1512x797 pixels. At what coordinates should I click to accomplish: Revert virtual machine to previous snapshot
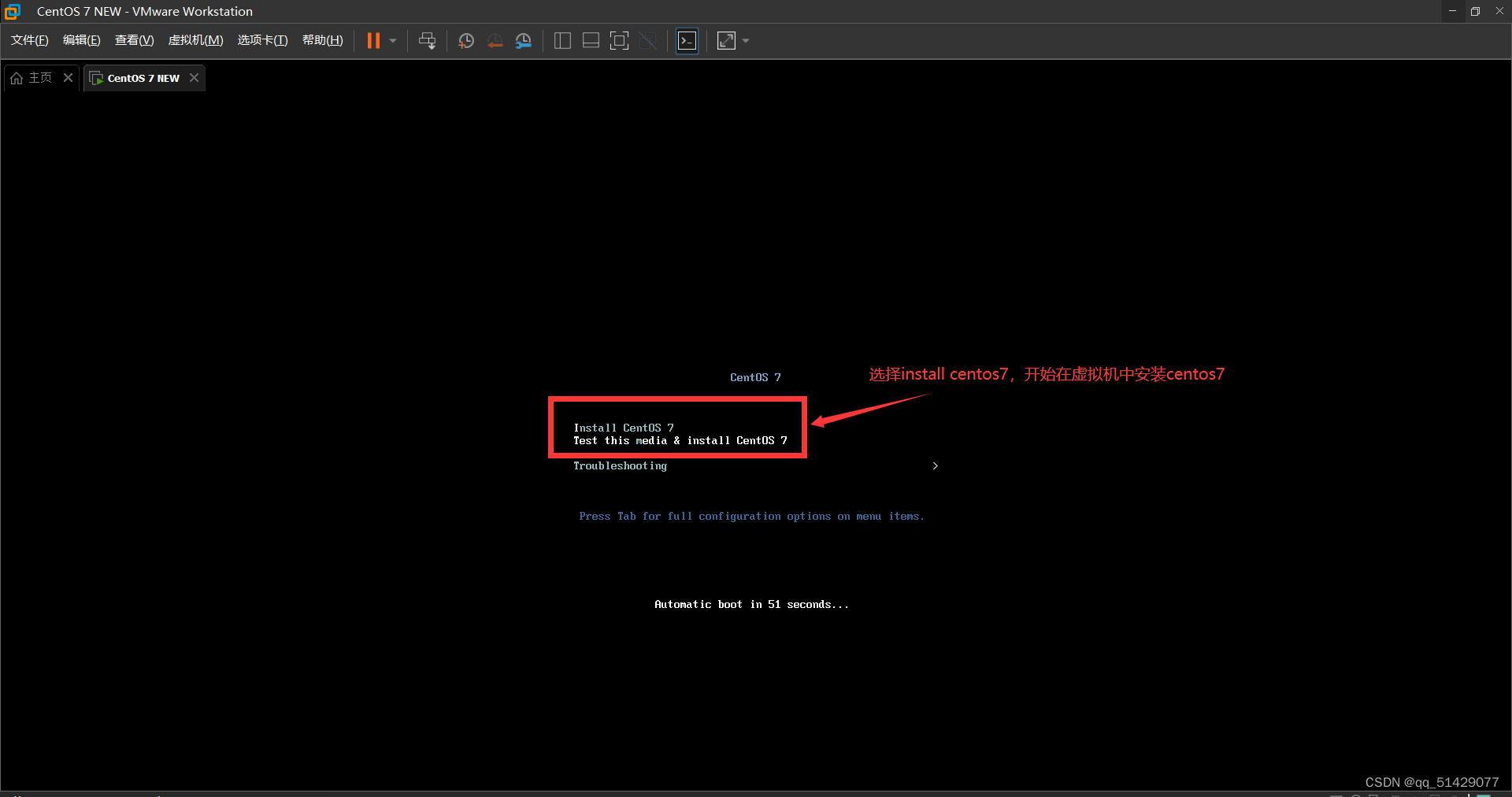495,41
